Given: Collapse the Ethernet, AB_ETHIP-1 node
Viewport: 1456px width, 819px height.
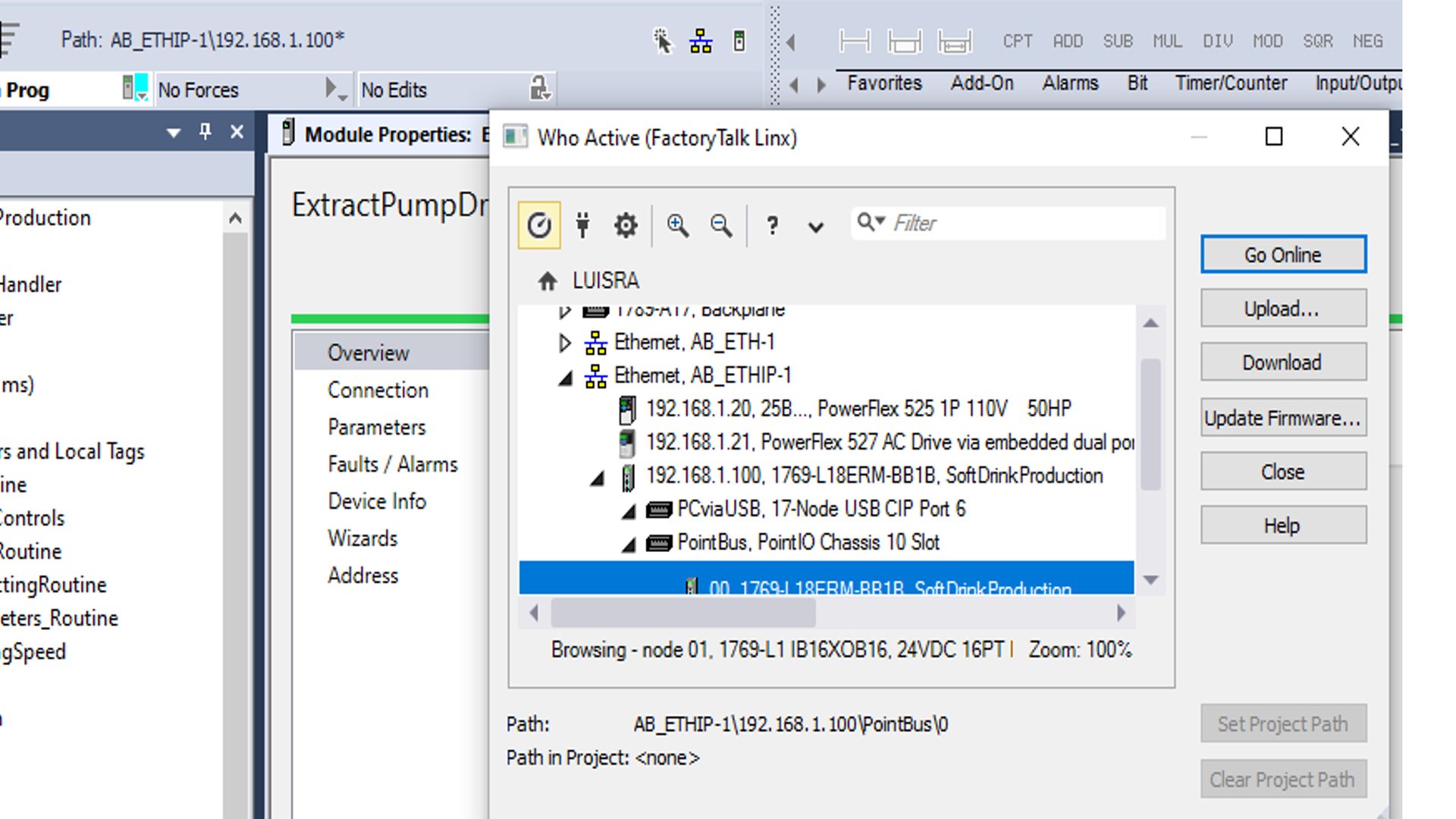Looking at the screenshot, I should pos(565,377).
